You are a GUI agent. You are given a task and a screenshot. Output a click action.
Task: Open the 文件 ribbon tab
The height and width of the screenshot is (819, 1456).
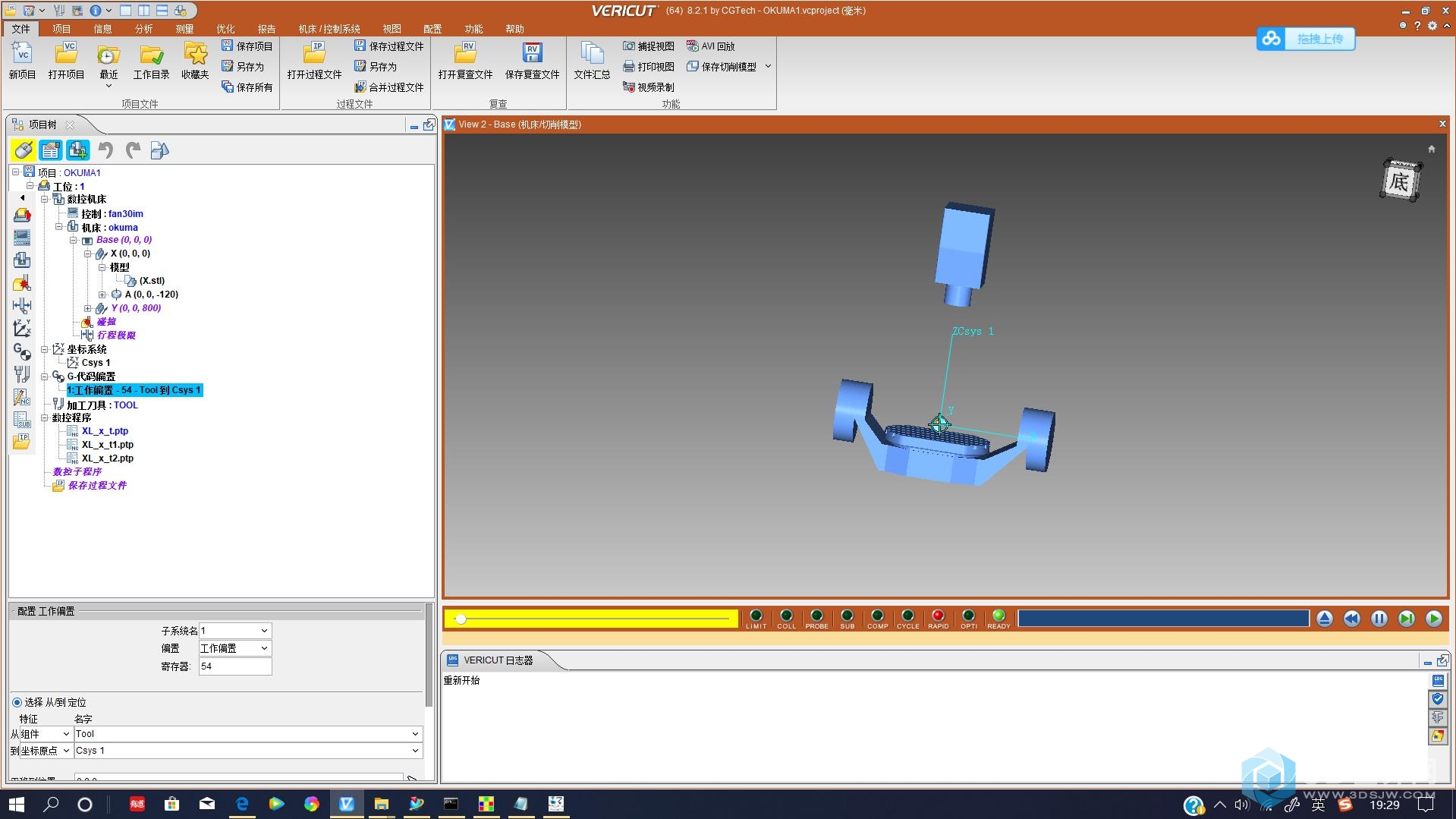point(21,29)
